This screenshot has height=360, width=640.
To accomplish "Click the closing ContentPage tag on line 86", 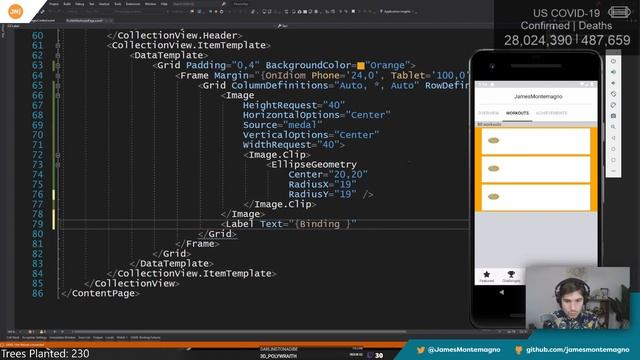I will [100, 293].
